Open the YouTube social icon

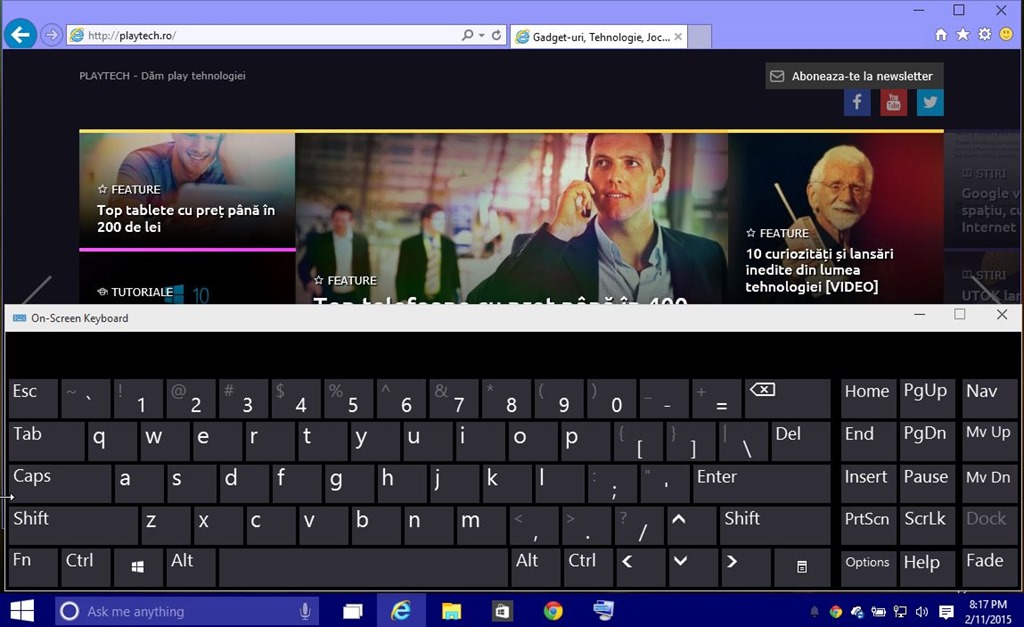893,102
